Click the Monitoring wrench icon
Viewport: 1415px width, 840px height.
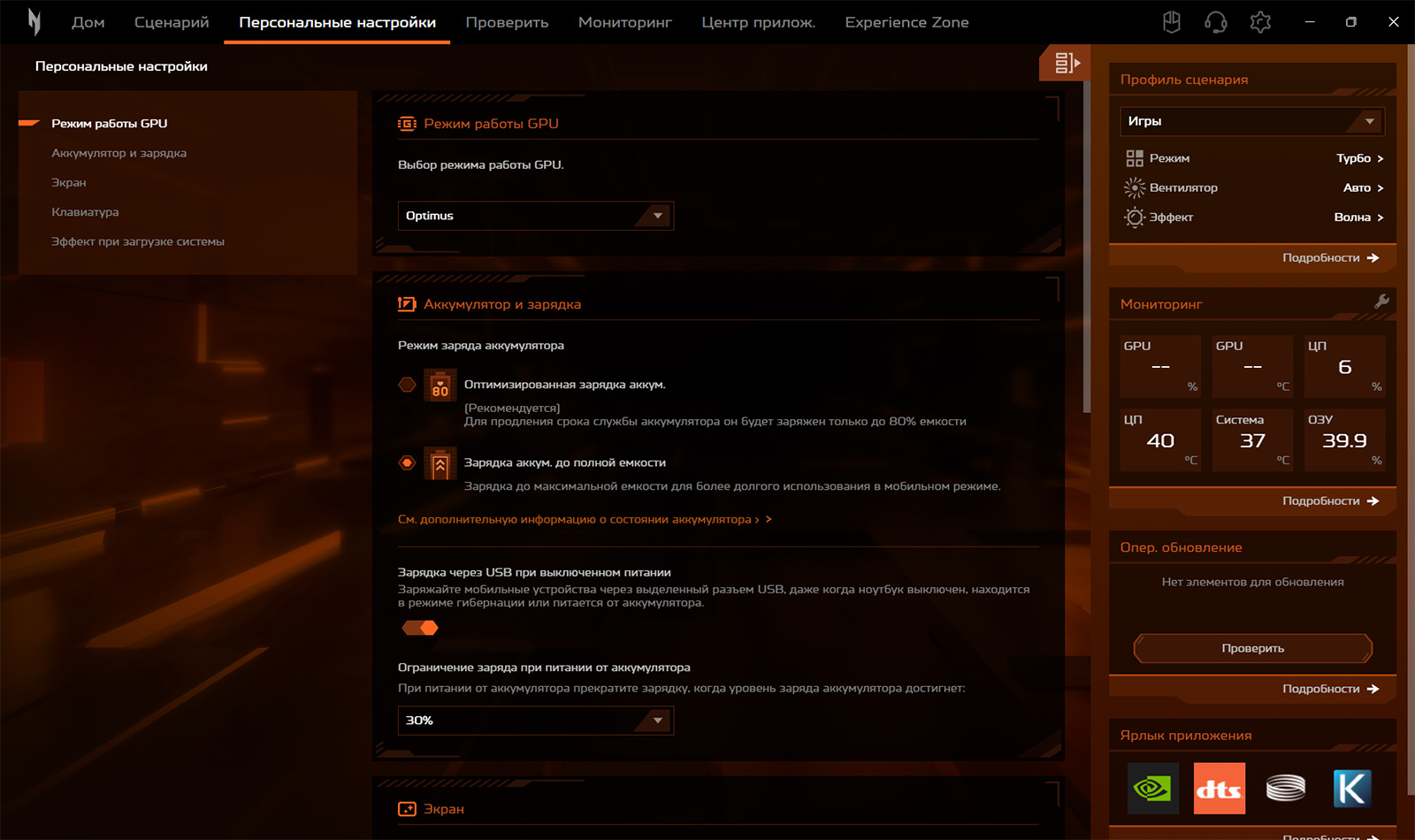coord(1381,302)
